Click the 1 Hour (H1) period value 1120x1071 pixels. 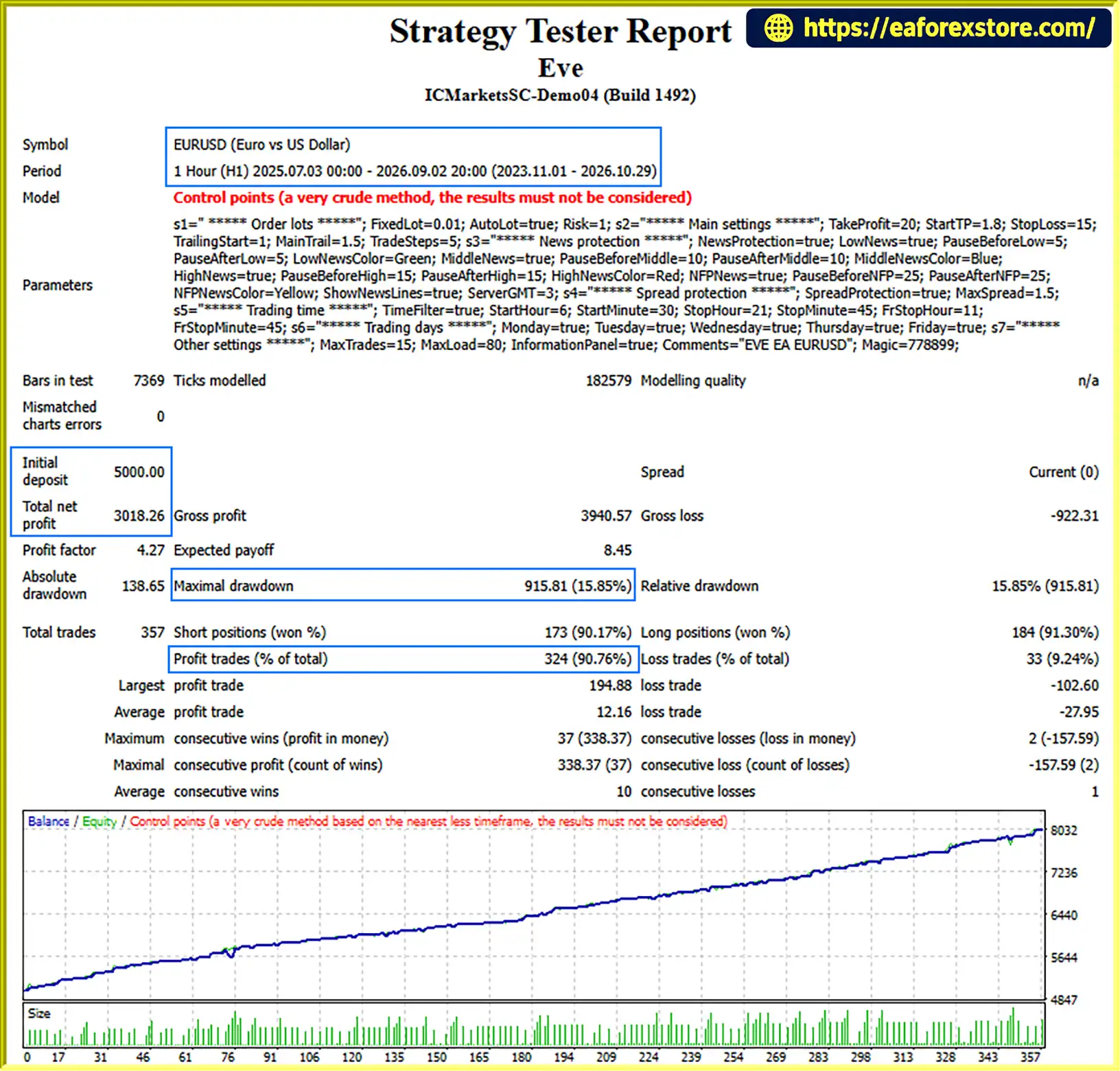coord(415,171)
